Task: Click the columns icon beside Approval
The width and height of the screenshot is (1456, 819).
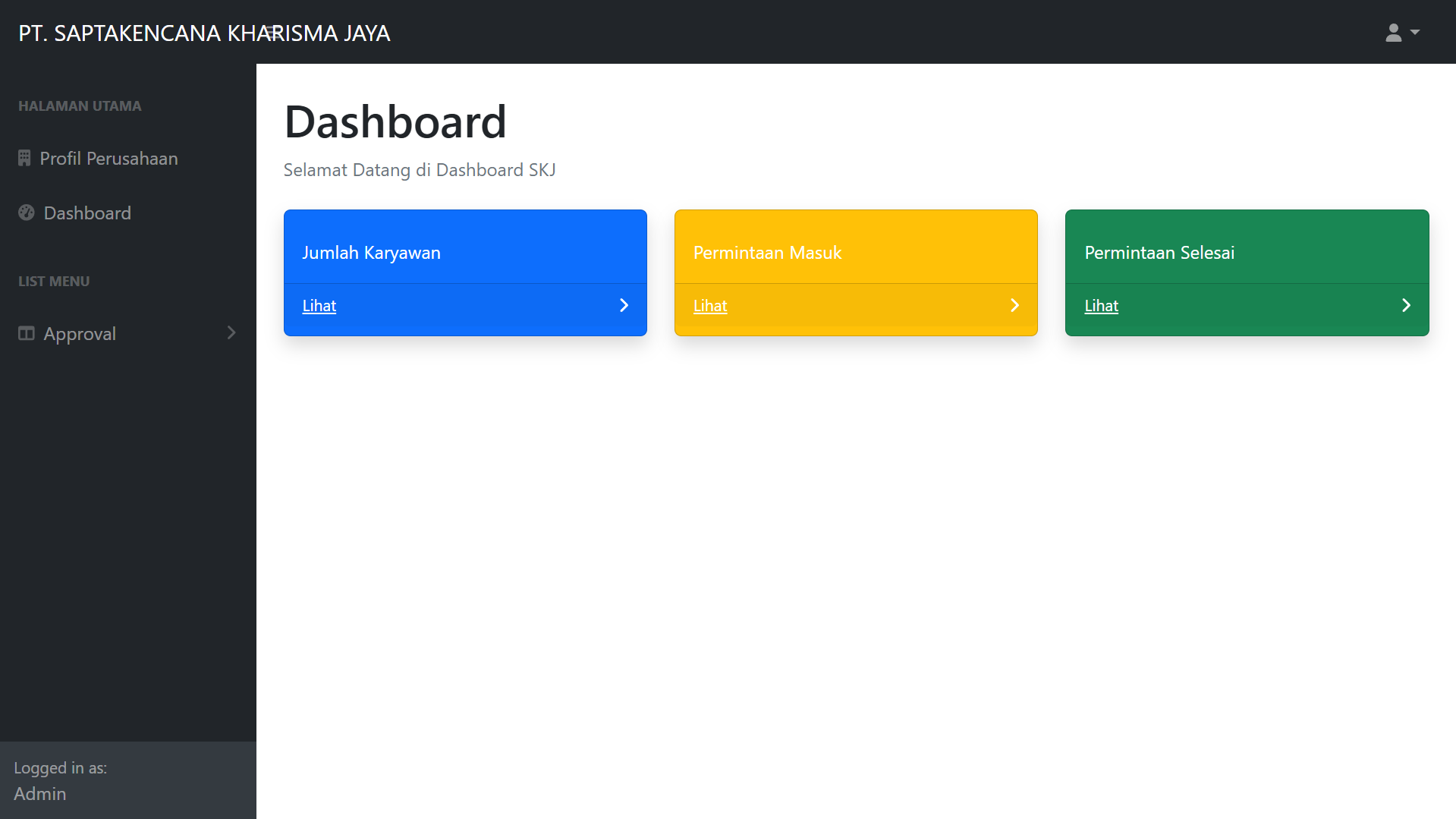Action: tap(27, 333)
